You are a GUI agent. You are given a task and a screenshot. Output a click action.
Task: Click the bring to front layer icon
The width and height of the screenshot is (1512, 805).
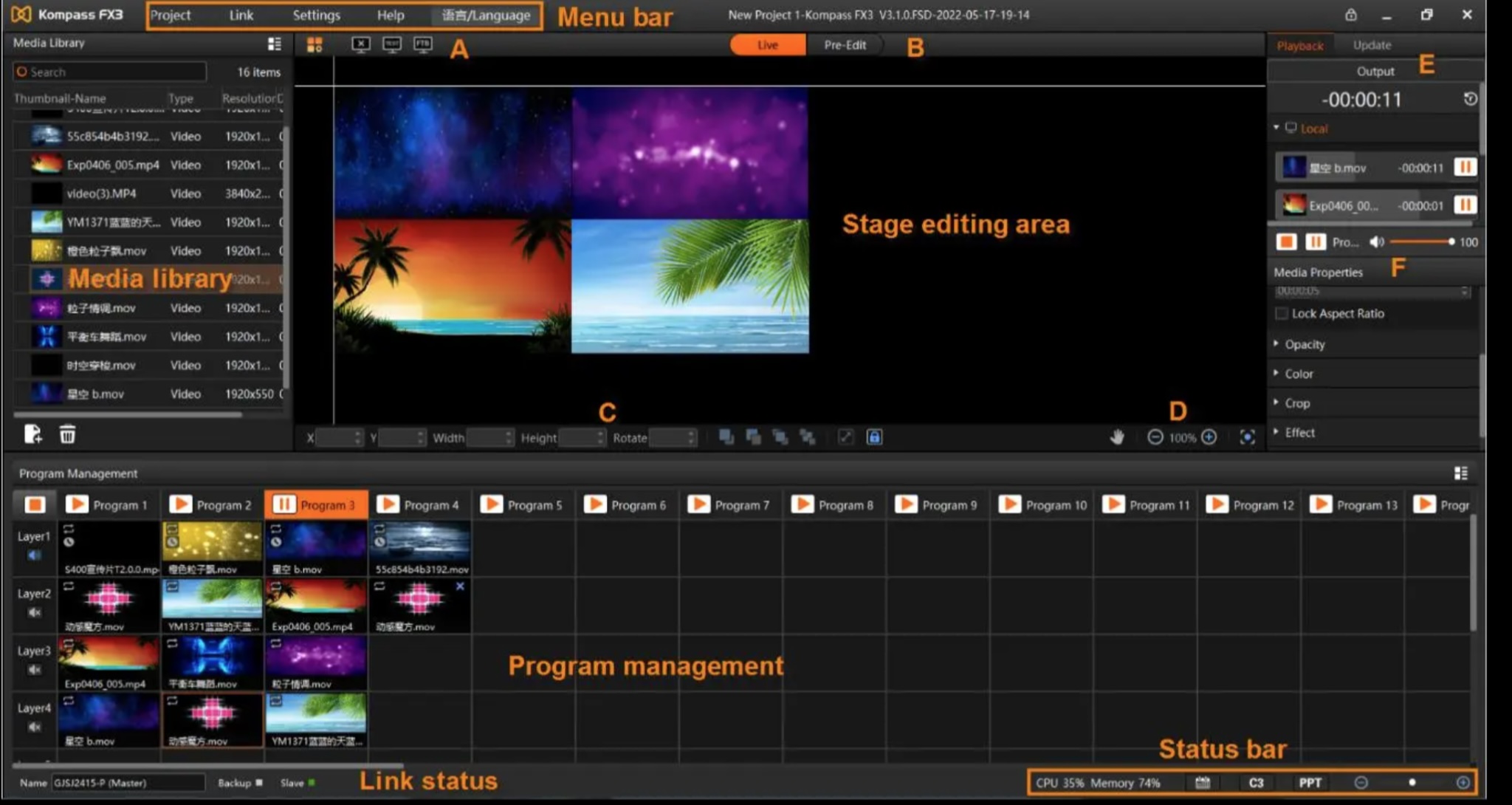(726, 437)
